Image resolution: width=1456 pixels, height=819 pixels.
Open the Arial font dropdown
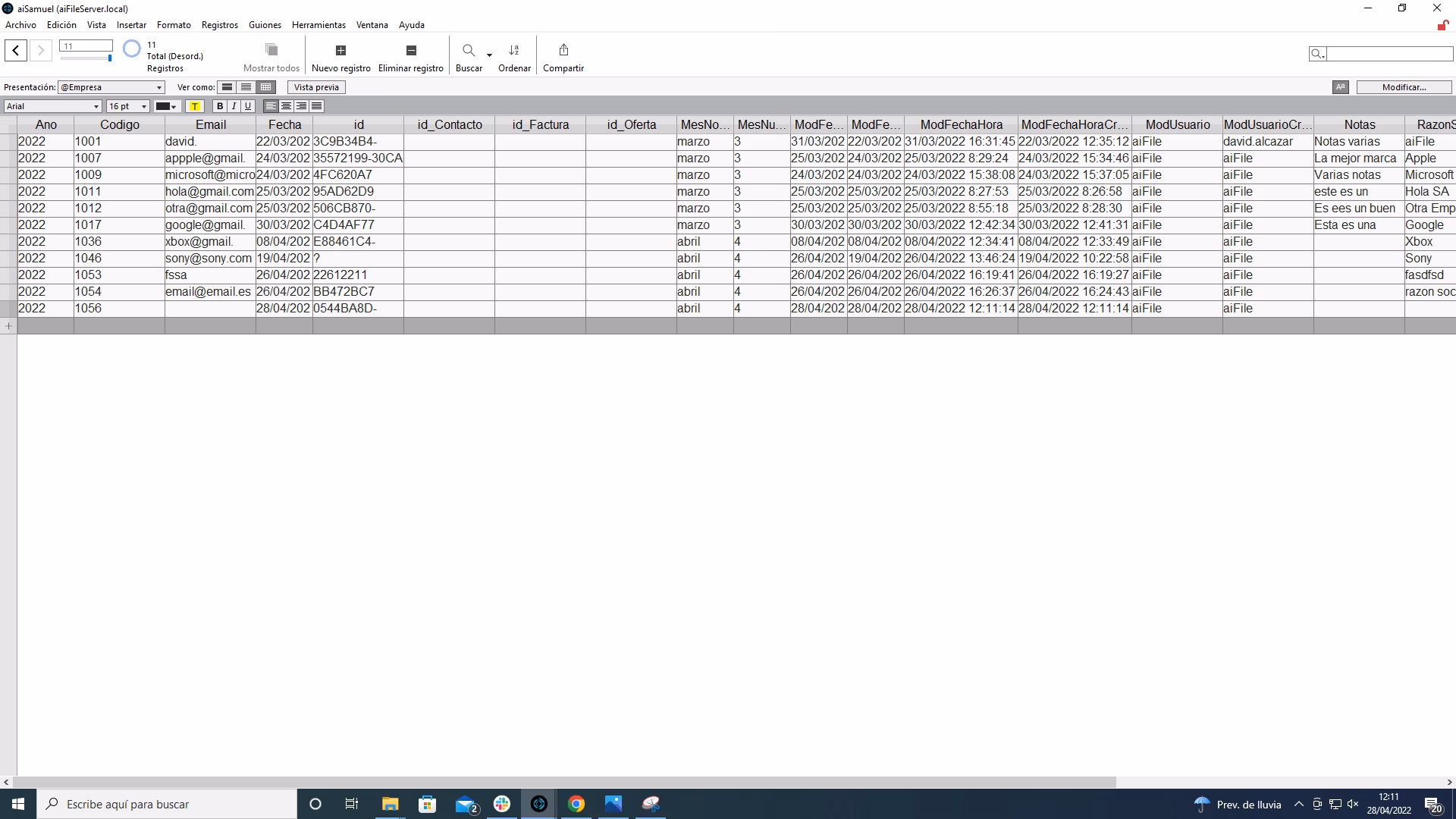click(53, 106)
